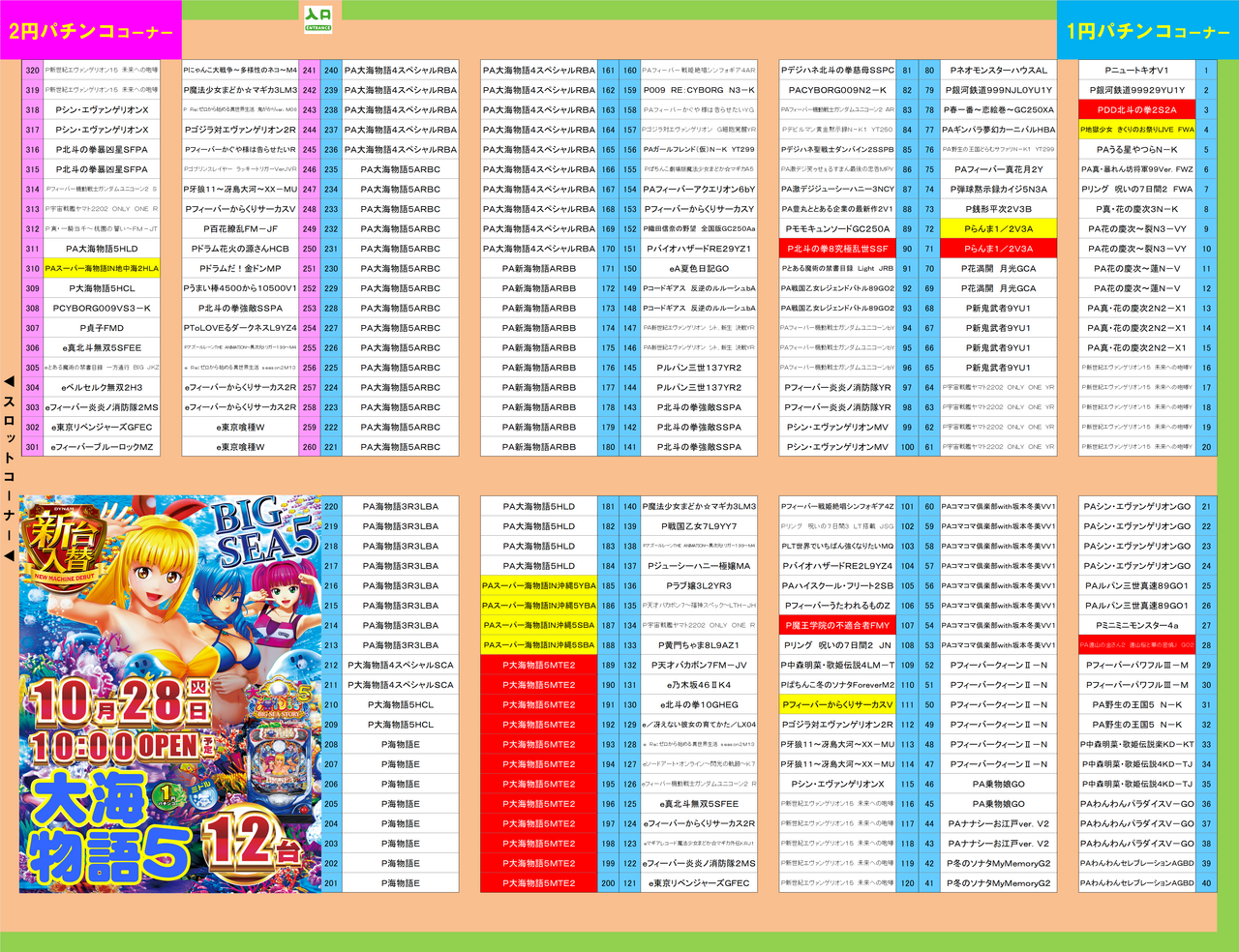The width and height of the screenshot is (1239, 952).
Task: Click the 新台入替 New Machine Debut badge
Action: 65,548
